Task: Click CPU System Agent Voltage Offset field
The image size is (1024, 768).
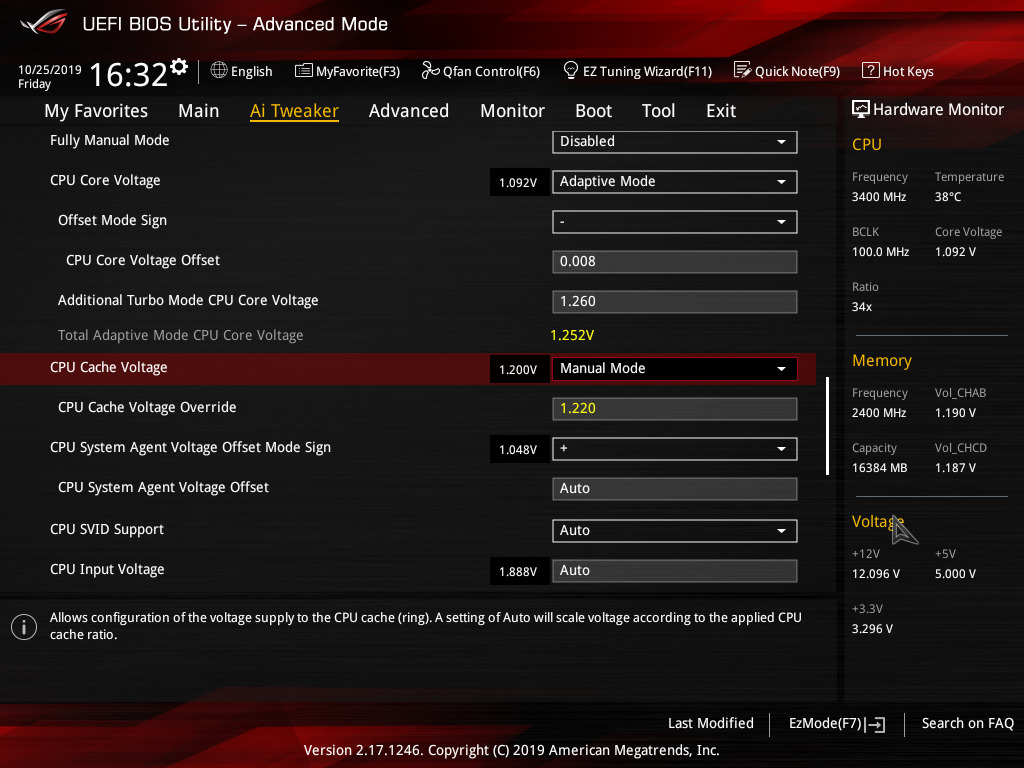Action: 675,488
